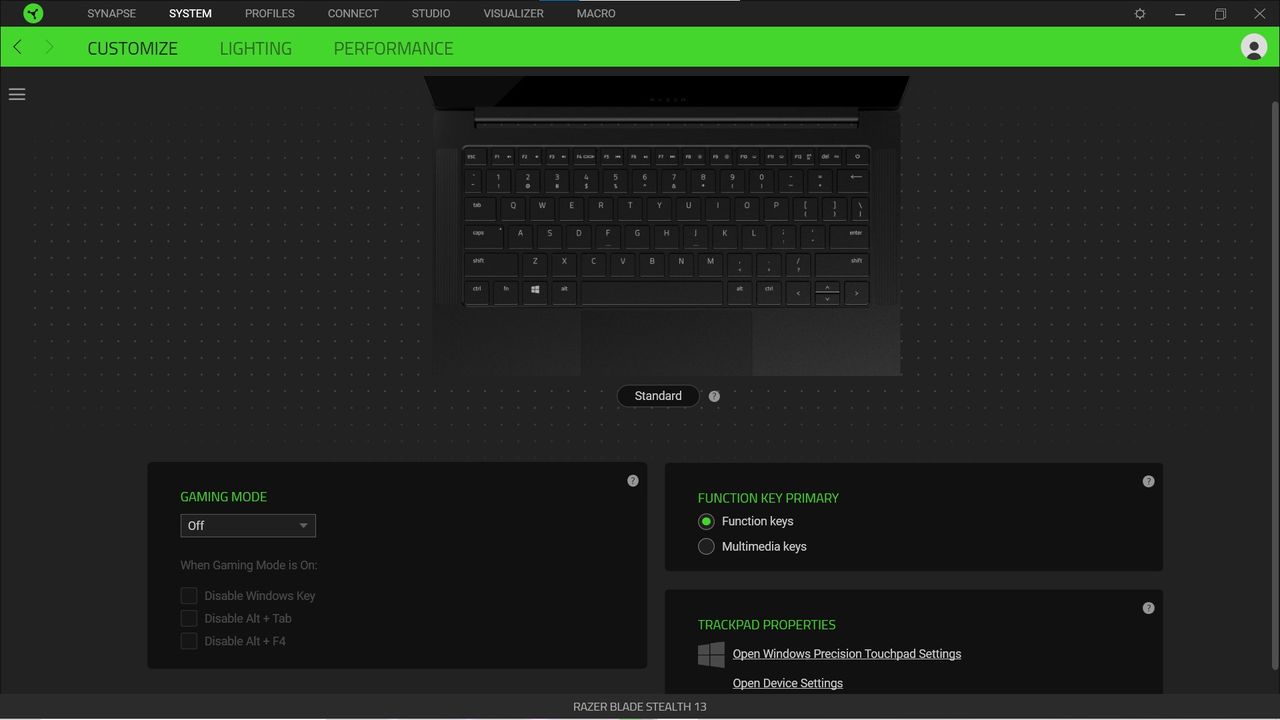This screenshot has width=1280, height=720.
Task: Select the P key on the keyboard
Action: (x=775, y=208)
